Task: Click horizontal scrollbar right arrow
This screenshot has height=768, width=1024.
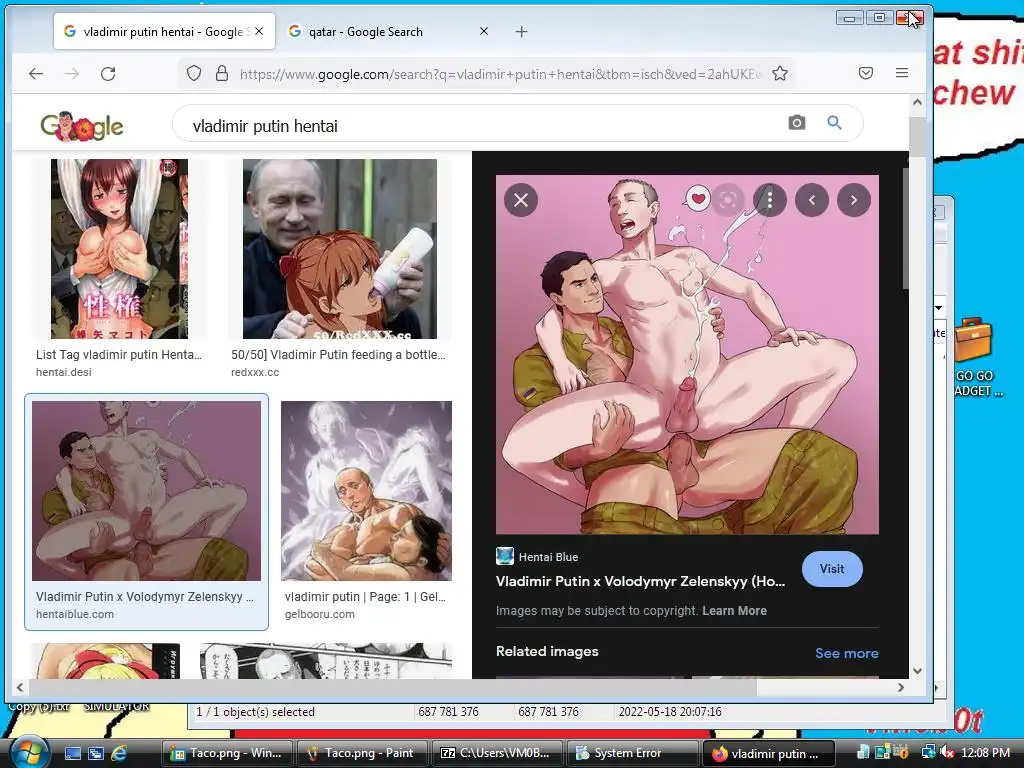Action: (901, 687)
